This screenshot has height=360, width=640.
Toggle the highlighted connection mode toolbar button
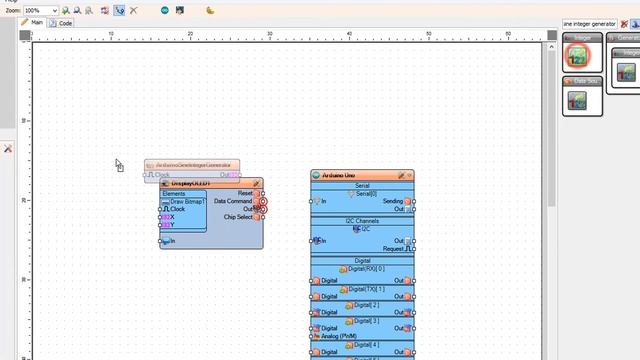pos(119,11)
